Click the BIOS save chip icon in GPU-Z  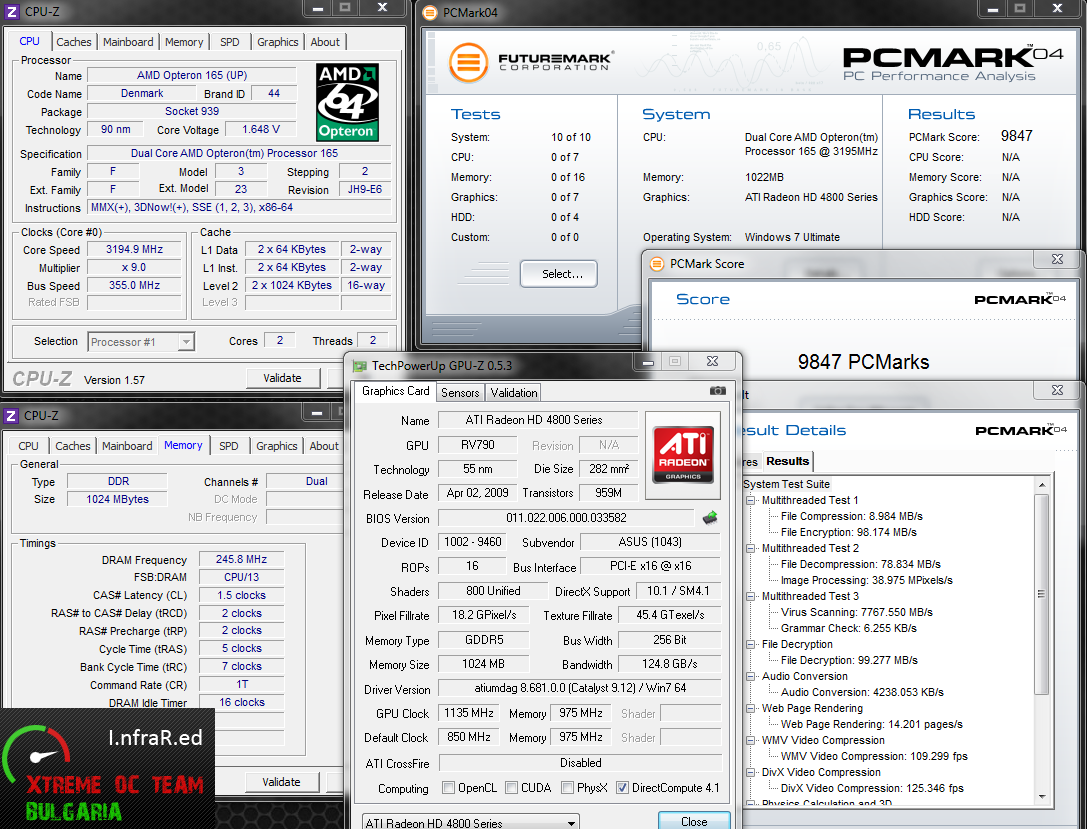pyautogui.click(x=710, y=518)
